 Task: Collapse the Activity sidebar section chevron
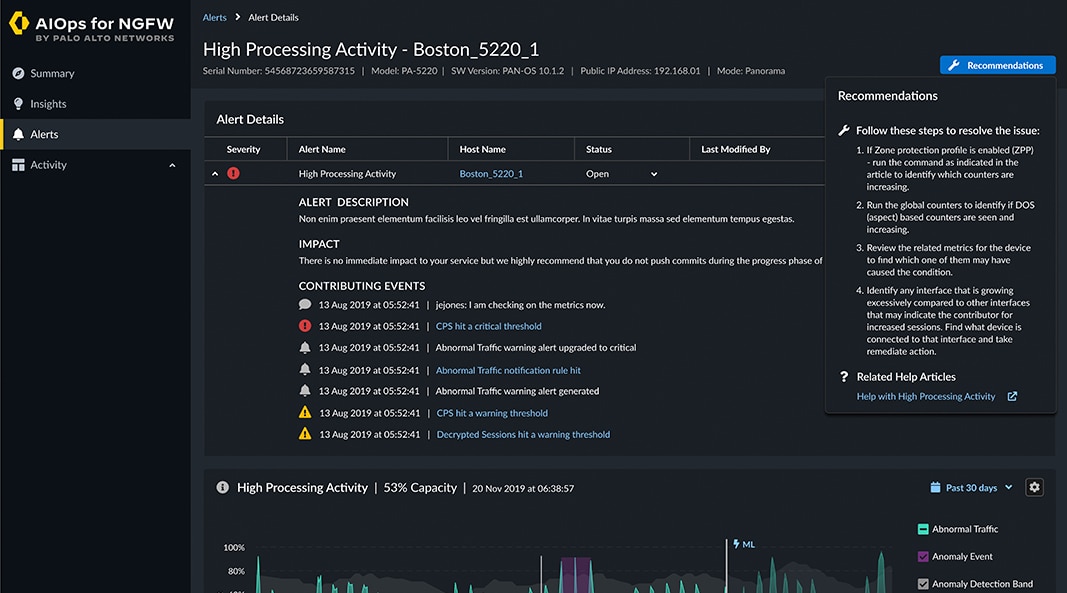pos(172,165)
